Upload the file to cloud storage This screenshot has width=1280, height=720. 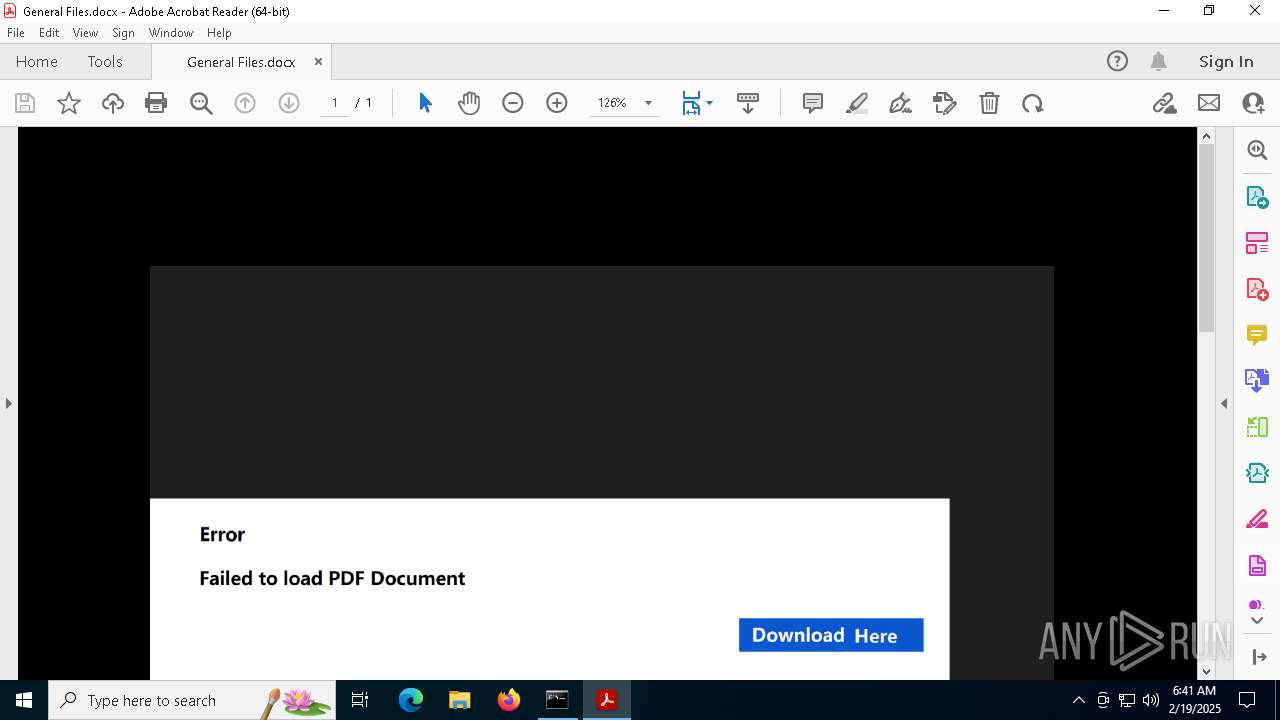(x=113, y=103)
